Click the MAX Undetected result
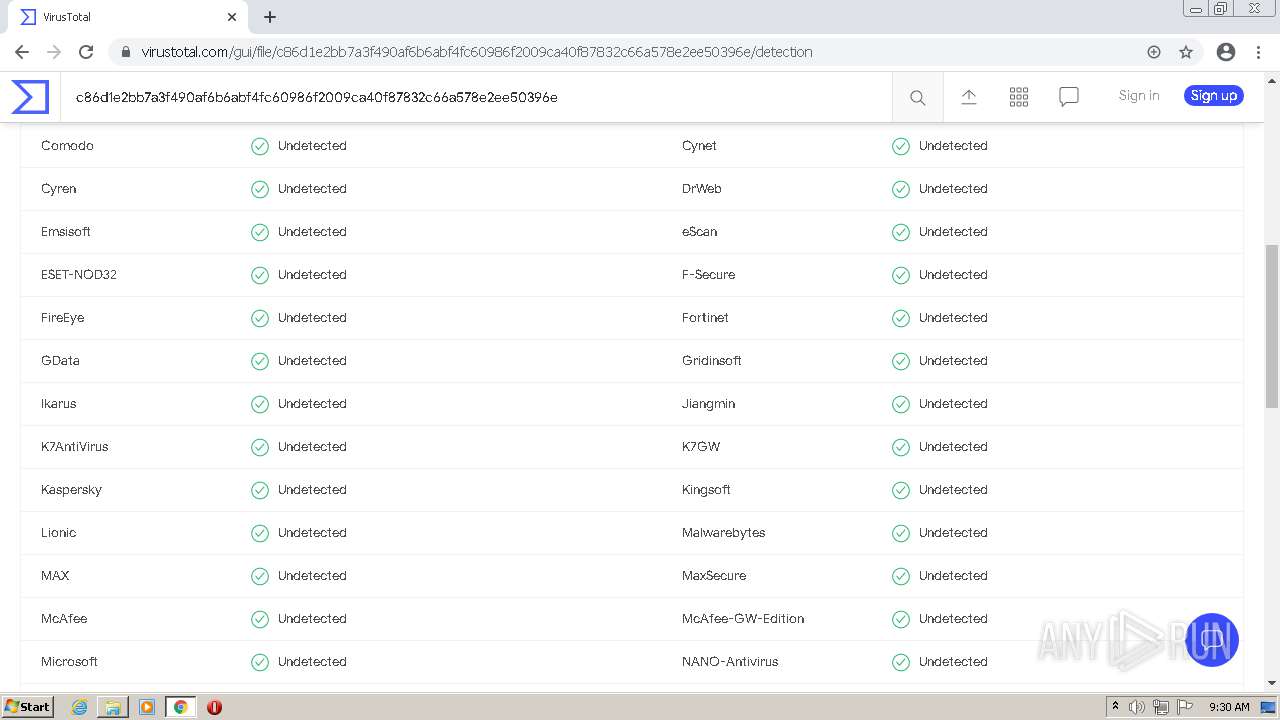The width and height of the screenshot is (1280, 720). pyautogui.click(x=312, y=576)
